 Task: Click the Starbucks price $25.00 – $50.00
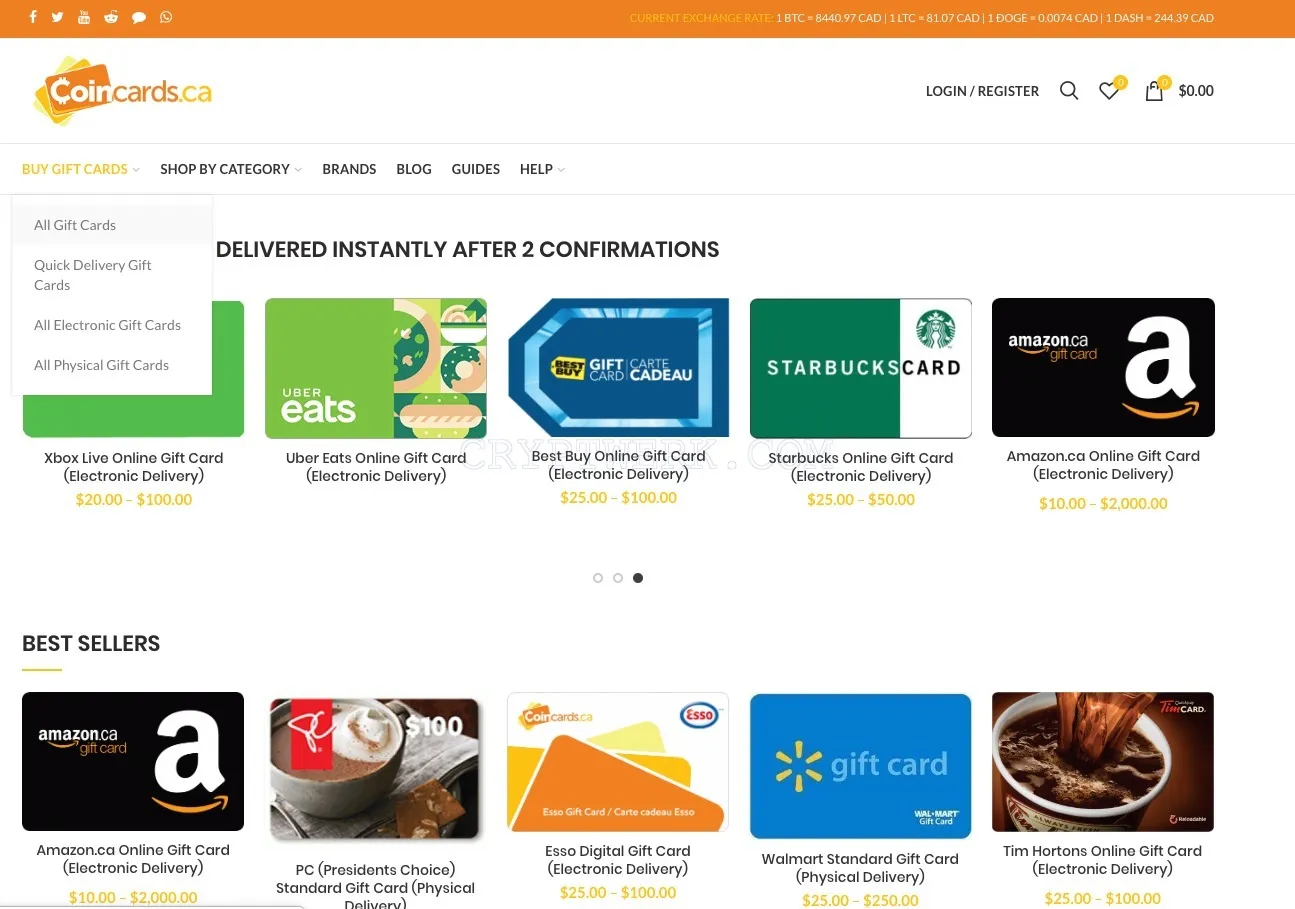pyautogui.click(x=861, y=499)
